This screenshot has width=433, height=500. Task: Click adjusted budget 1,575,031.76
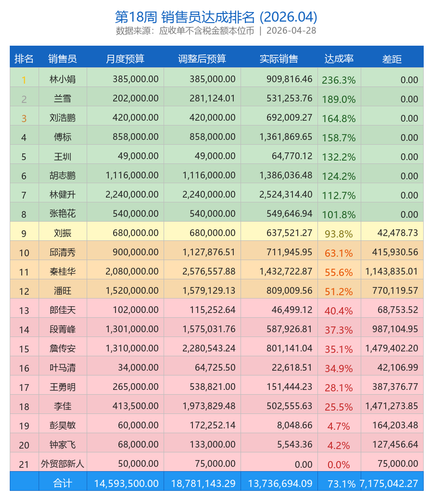coord(209,329)
